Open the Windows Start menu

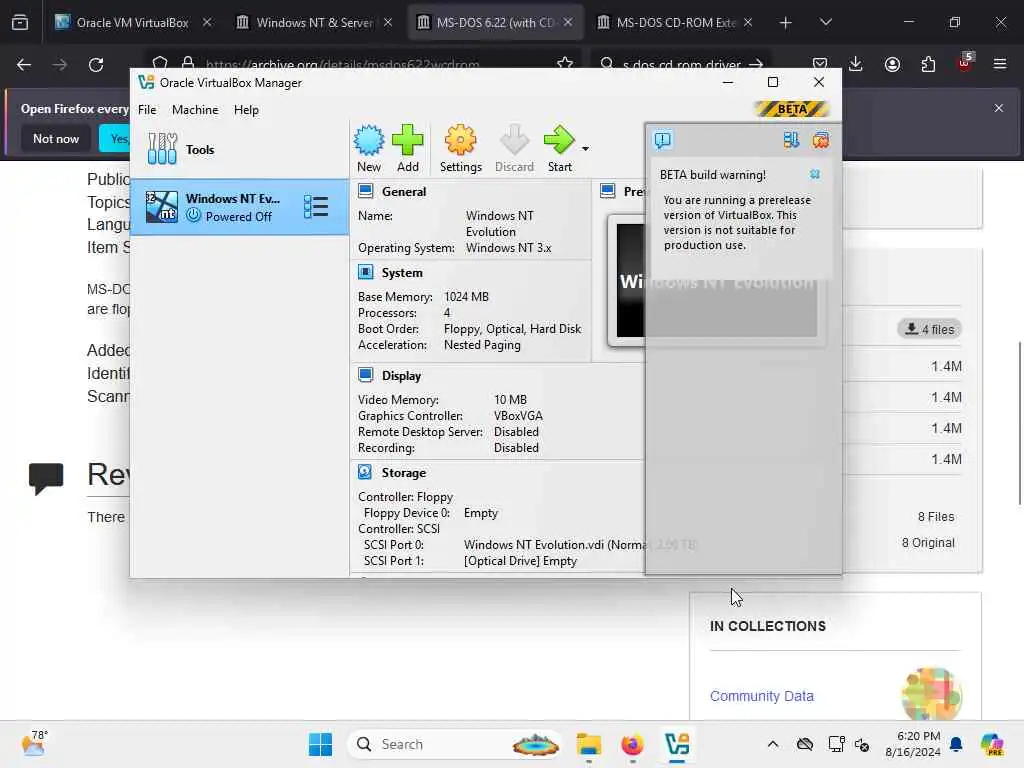pos(320,744)
